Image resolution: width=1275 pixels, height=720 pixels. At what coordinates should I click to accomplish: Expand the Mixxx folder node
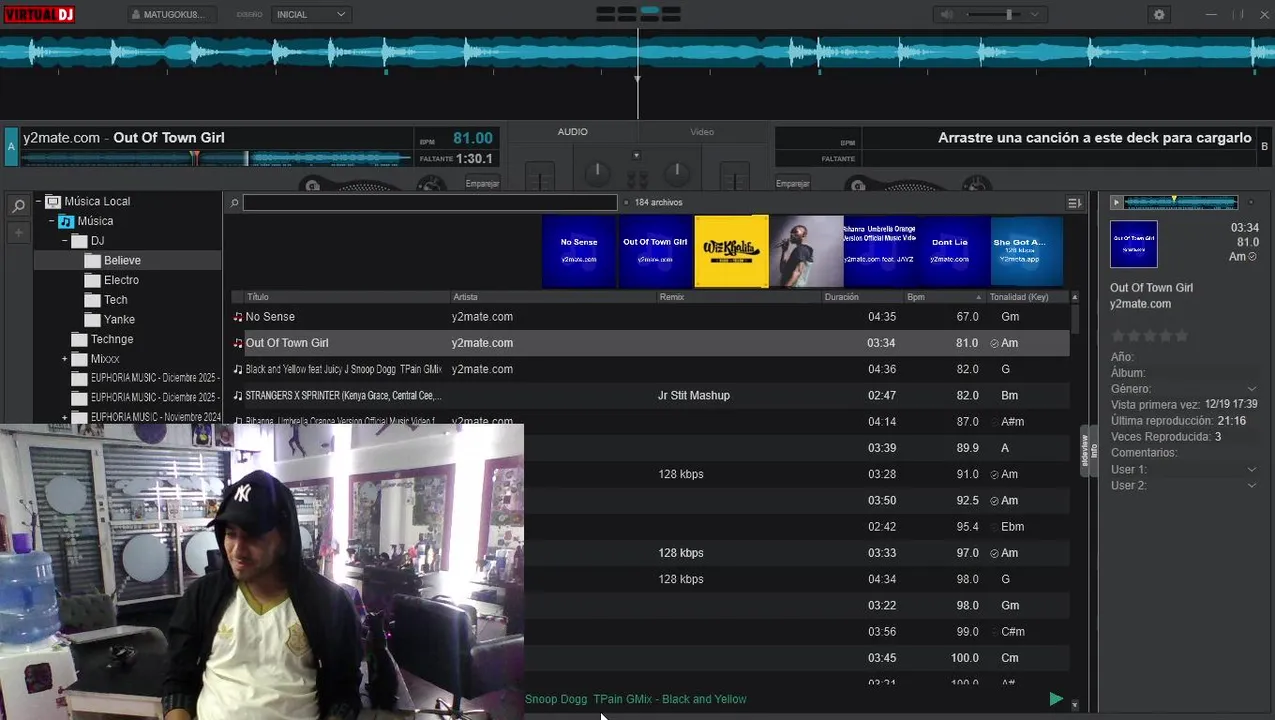(x=65, y=359)
